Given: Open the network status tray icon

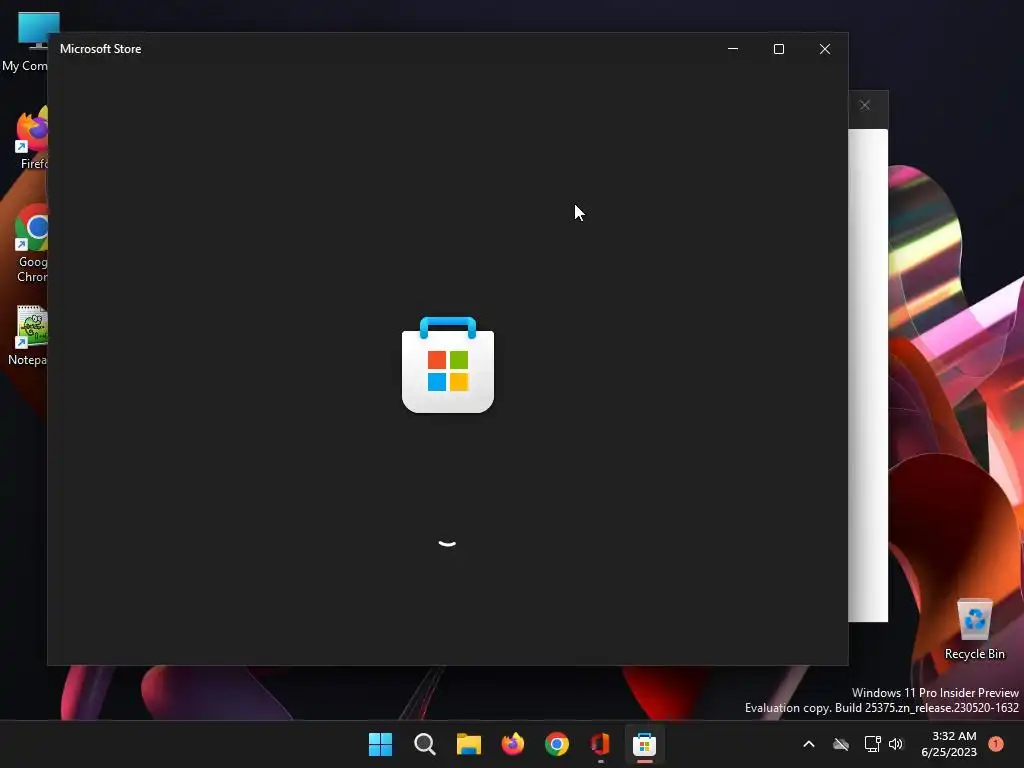Looking at the screenshot, I should (x=872, y=744).
